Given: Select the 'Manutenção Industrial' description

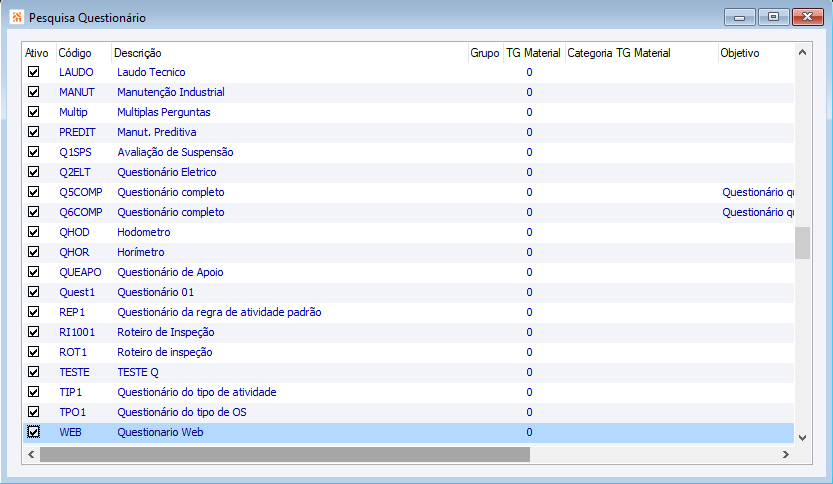Looking at the screenshot, I should point(171,92).
